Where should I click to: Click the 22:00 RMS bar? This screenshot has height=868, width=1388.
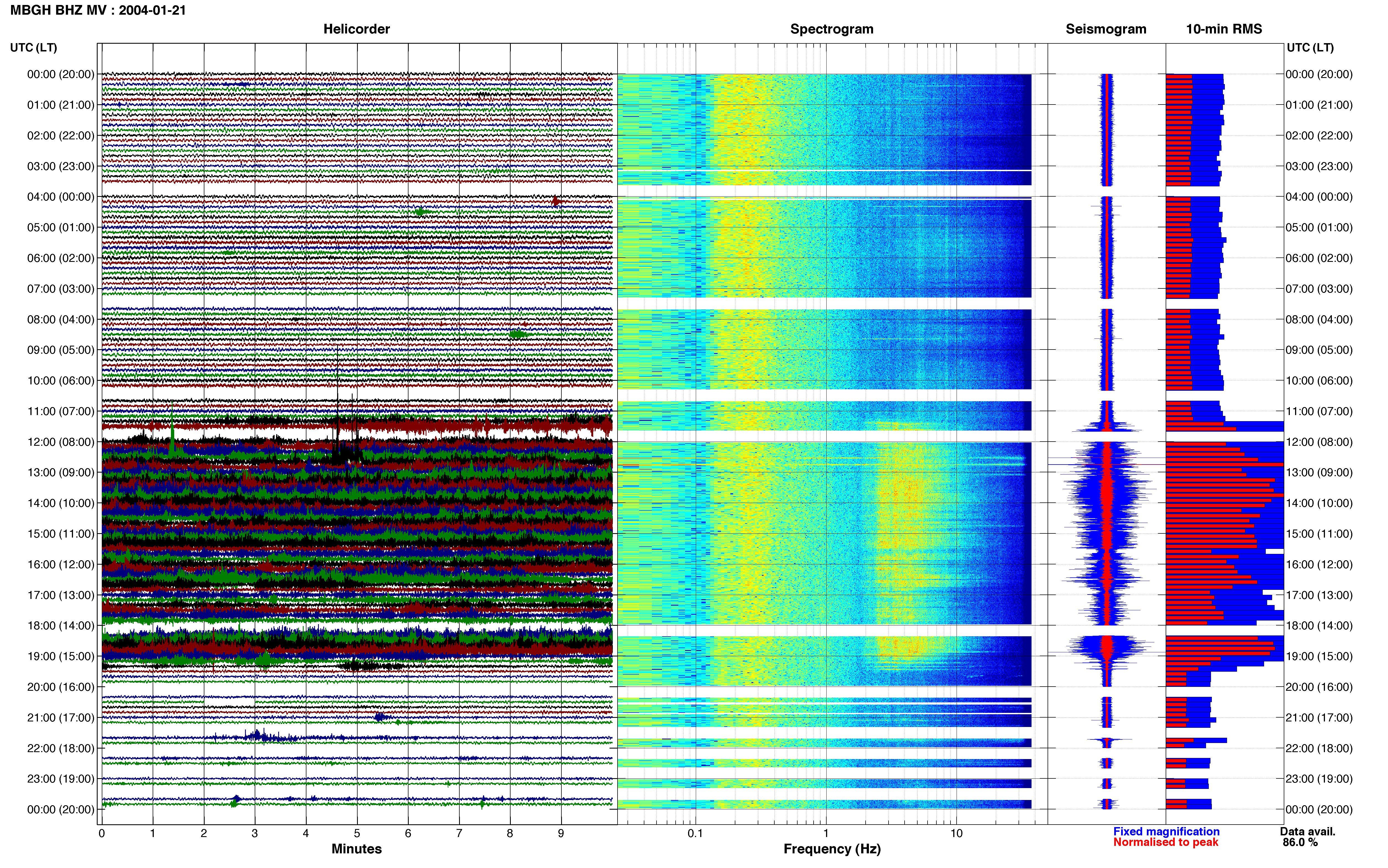[x=1196, y=742]
